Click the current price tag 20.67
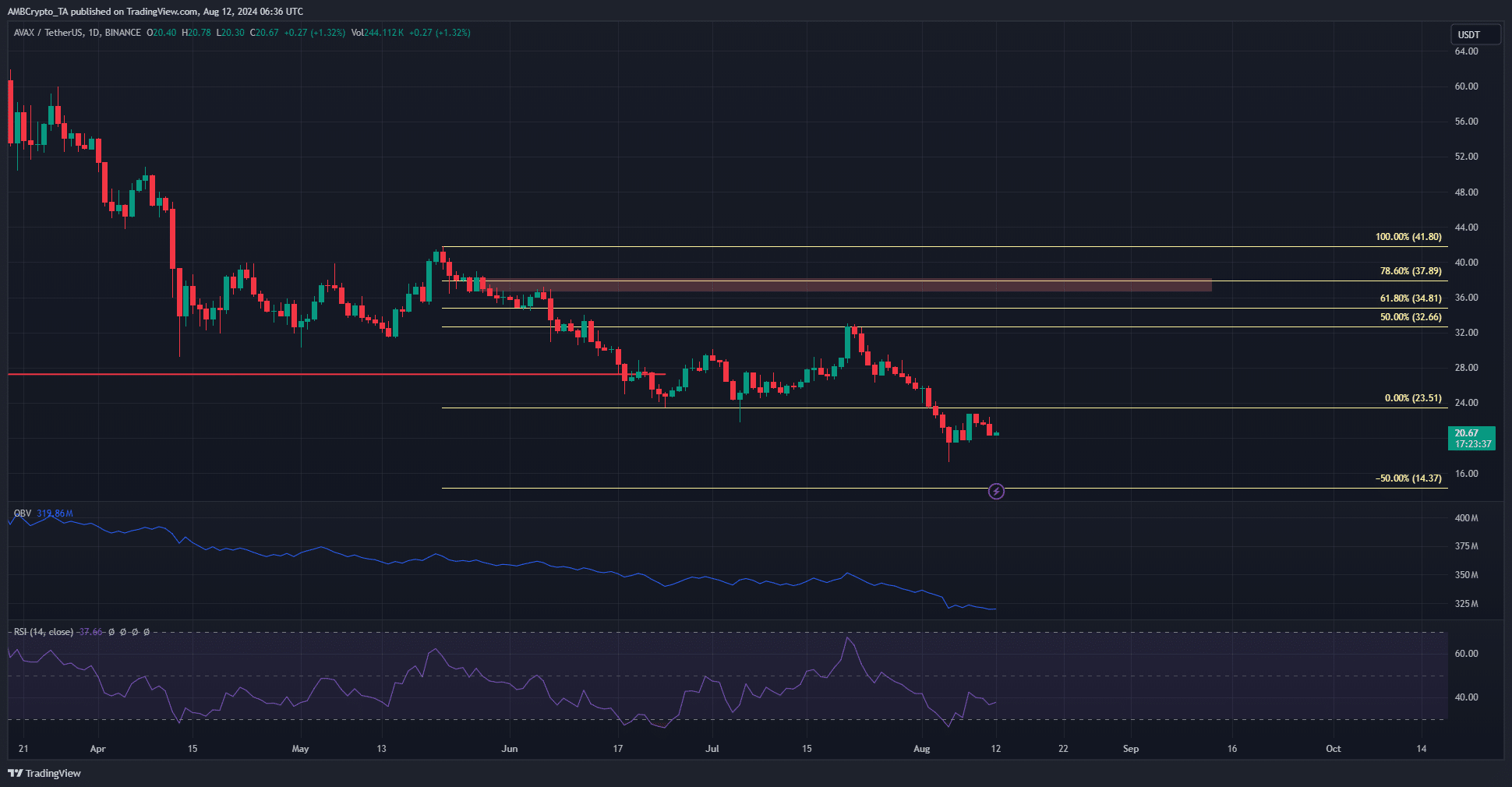This screenshot has height=787, width=1512. pyautogui.click(x=1471, y=438)
